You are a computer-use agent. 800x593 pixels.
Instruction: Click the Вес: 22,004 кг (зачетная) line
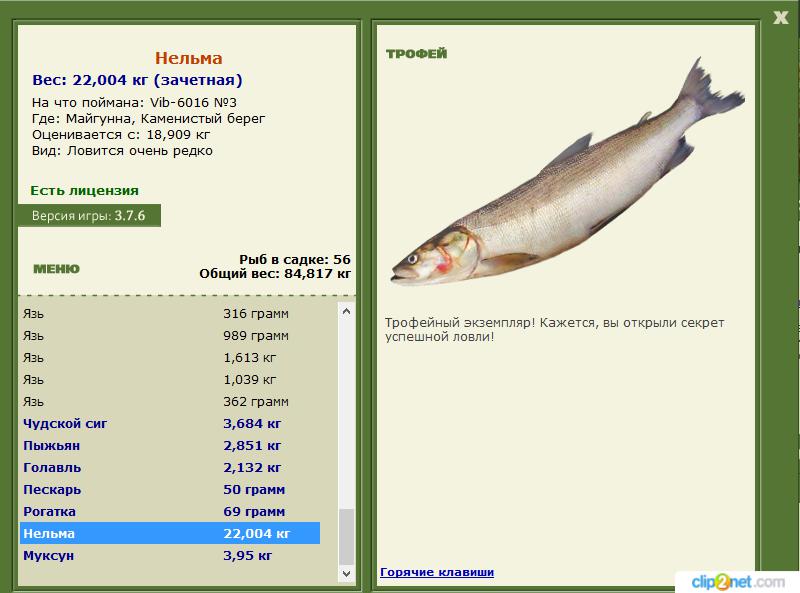pos(137,80)
